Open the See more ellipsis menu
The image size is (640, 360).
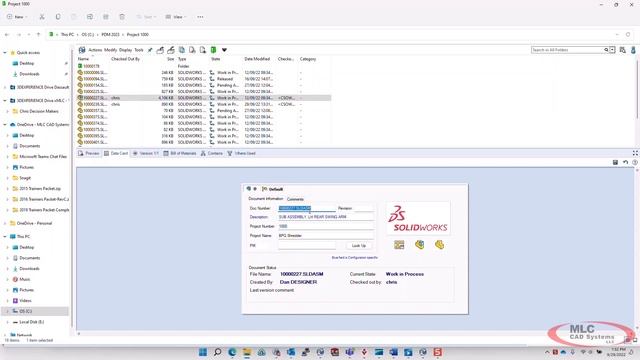tap(200, 17)
